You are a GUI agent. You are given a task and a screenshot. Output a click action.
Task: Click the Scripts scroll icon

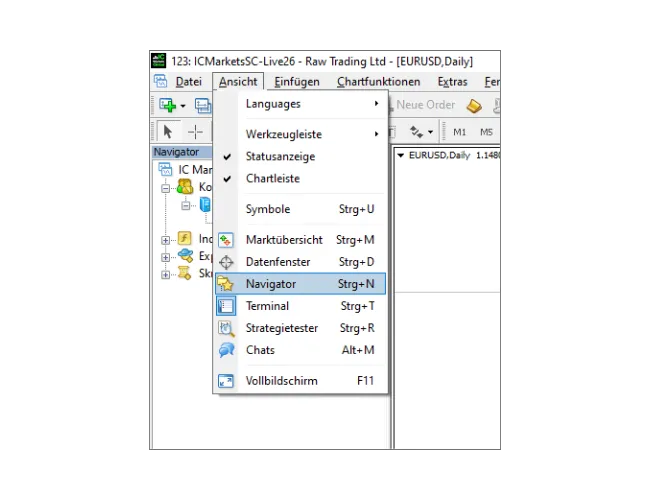coord(184,273)
